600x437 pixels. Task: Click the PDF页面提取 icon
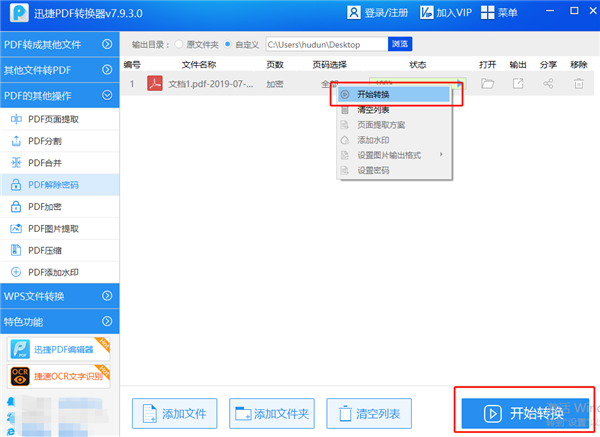point(16,119)
